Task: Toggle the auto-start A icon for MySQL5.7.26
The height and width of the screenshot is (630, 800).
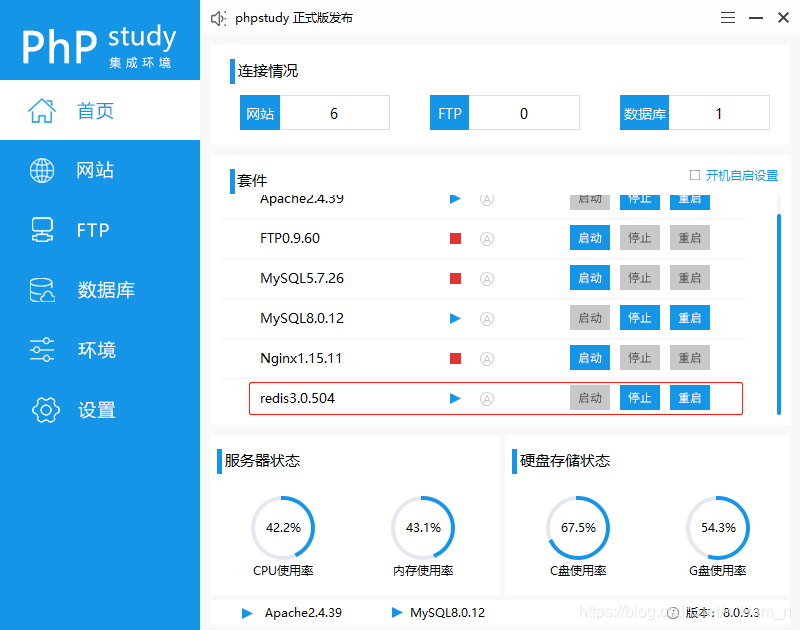Action: click(x=487, y=279)
